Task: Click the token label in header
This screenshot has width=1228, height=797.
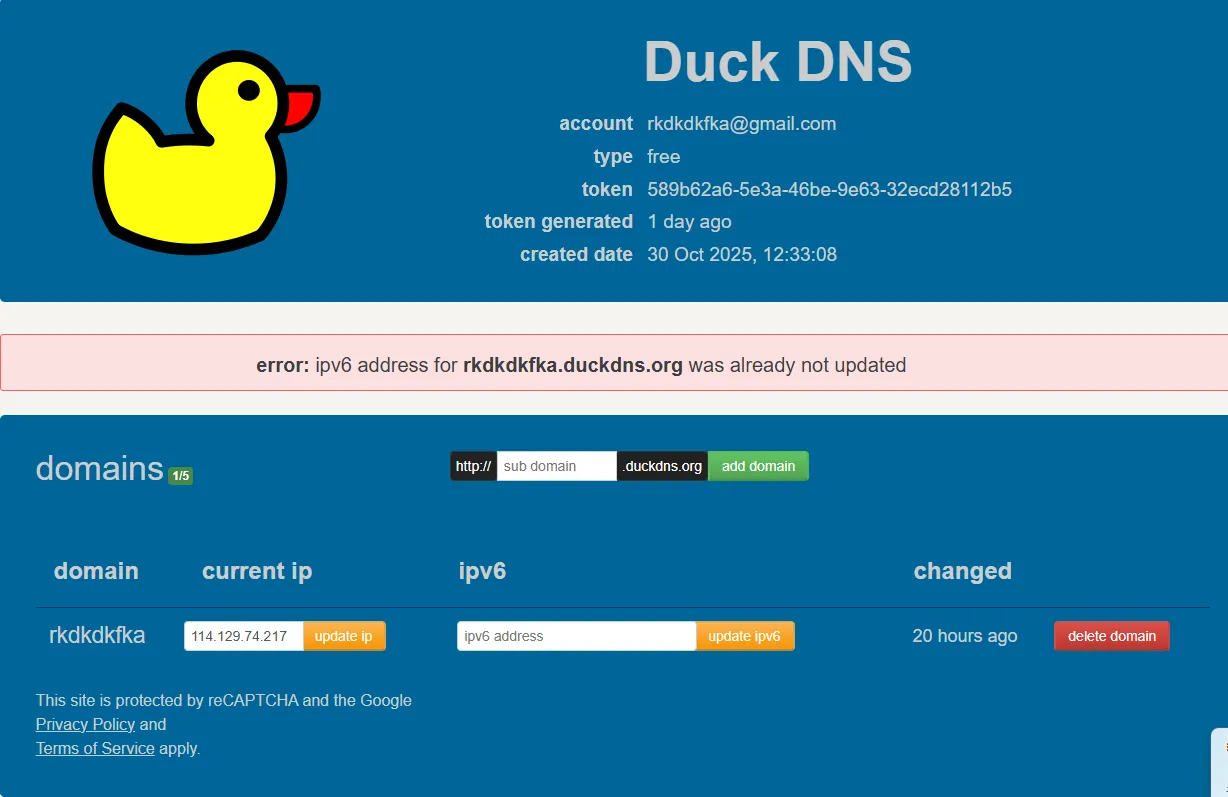Action: (x=607, y=189)
